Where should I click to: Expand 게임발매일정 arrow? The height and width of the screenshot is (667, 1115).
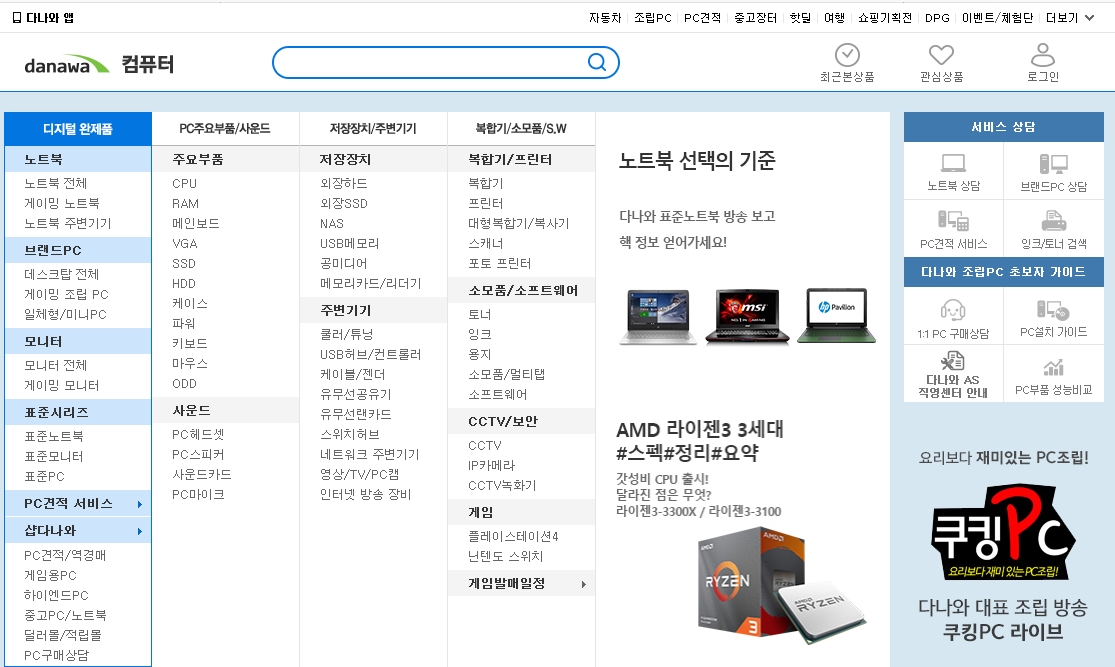coord(583,585)
